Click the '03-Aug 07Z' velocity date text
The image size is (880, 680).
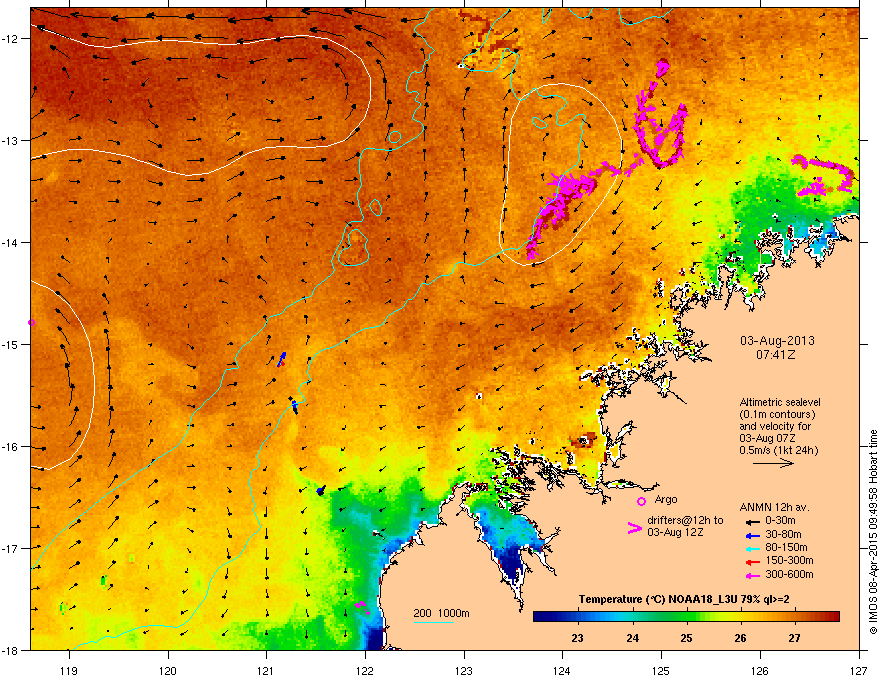(767, 438)
